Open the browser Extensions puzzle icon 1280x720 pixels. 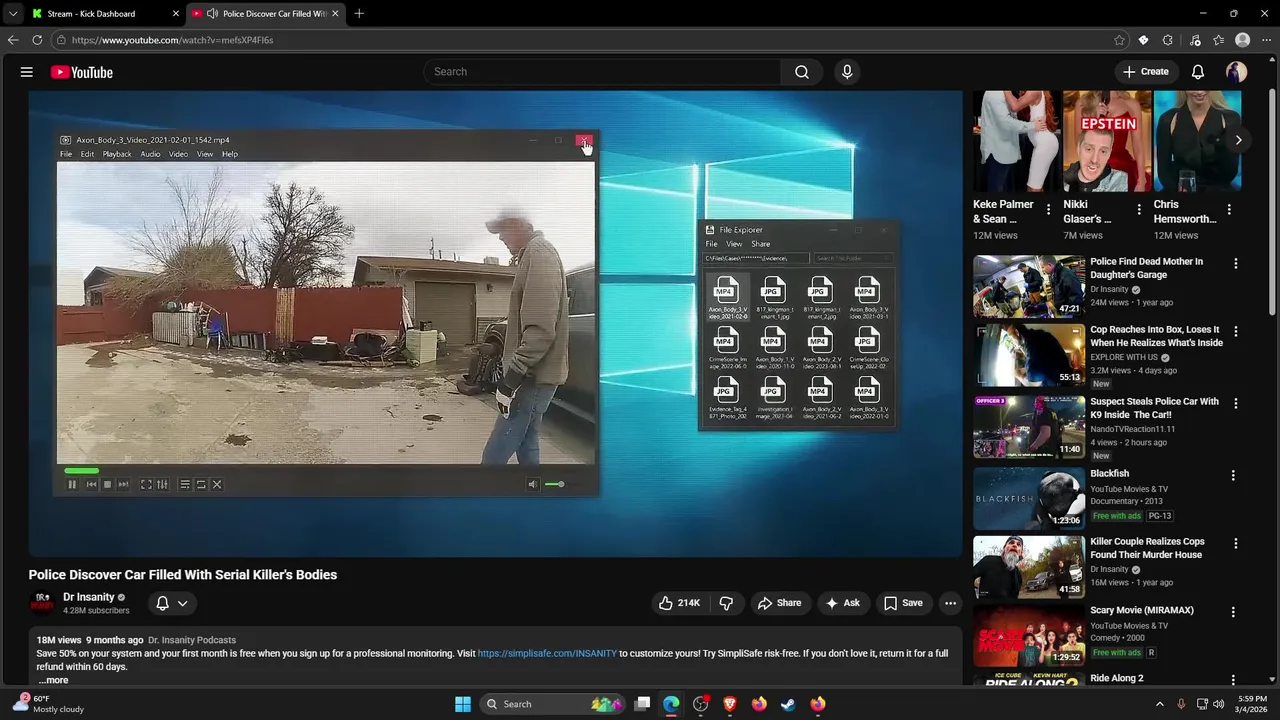point(1168,40)
